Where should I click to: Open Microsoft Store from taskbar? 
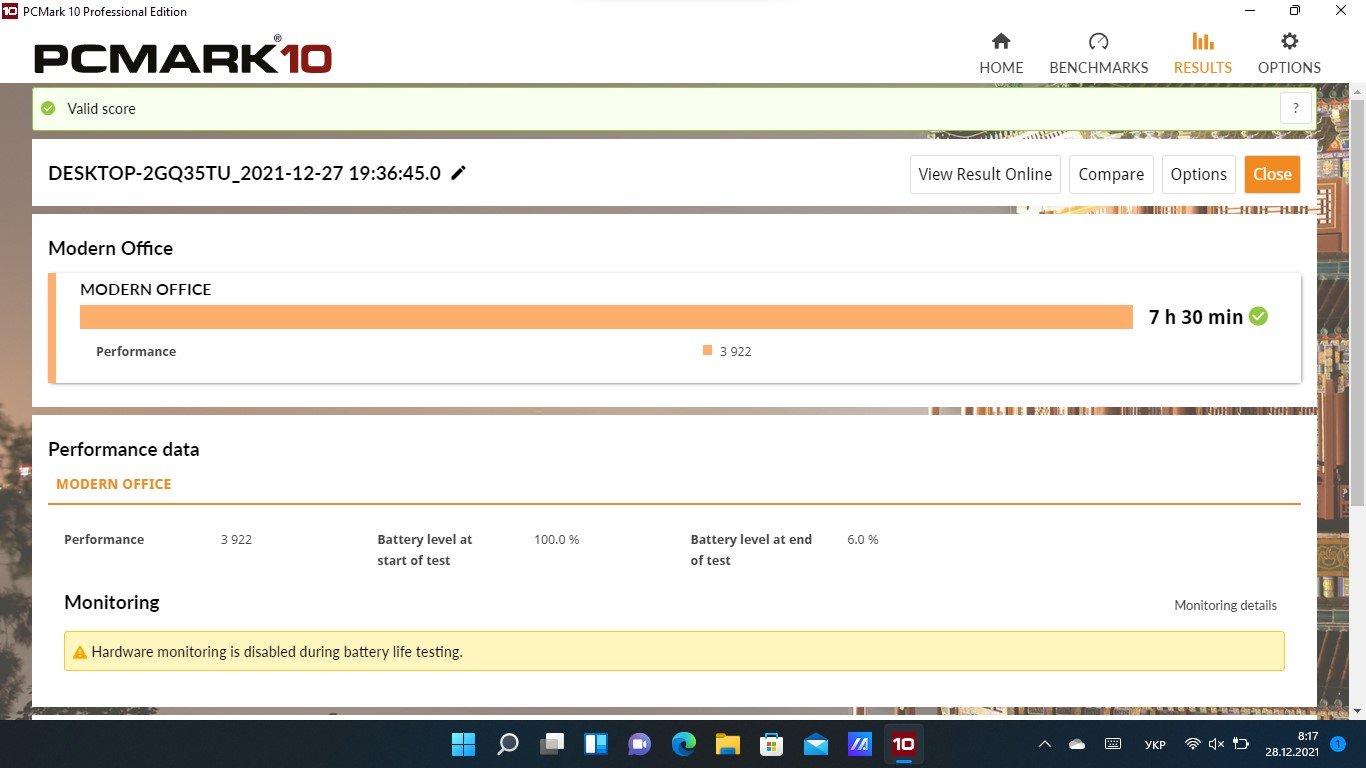(772, 744)
